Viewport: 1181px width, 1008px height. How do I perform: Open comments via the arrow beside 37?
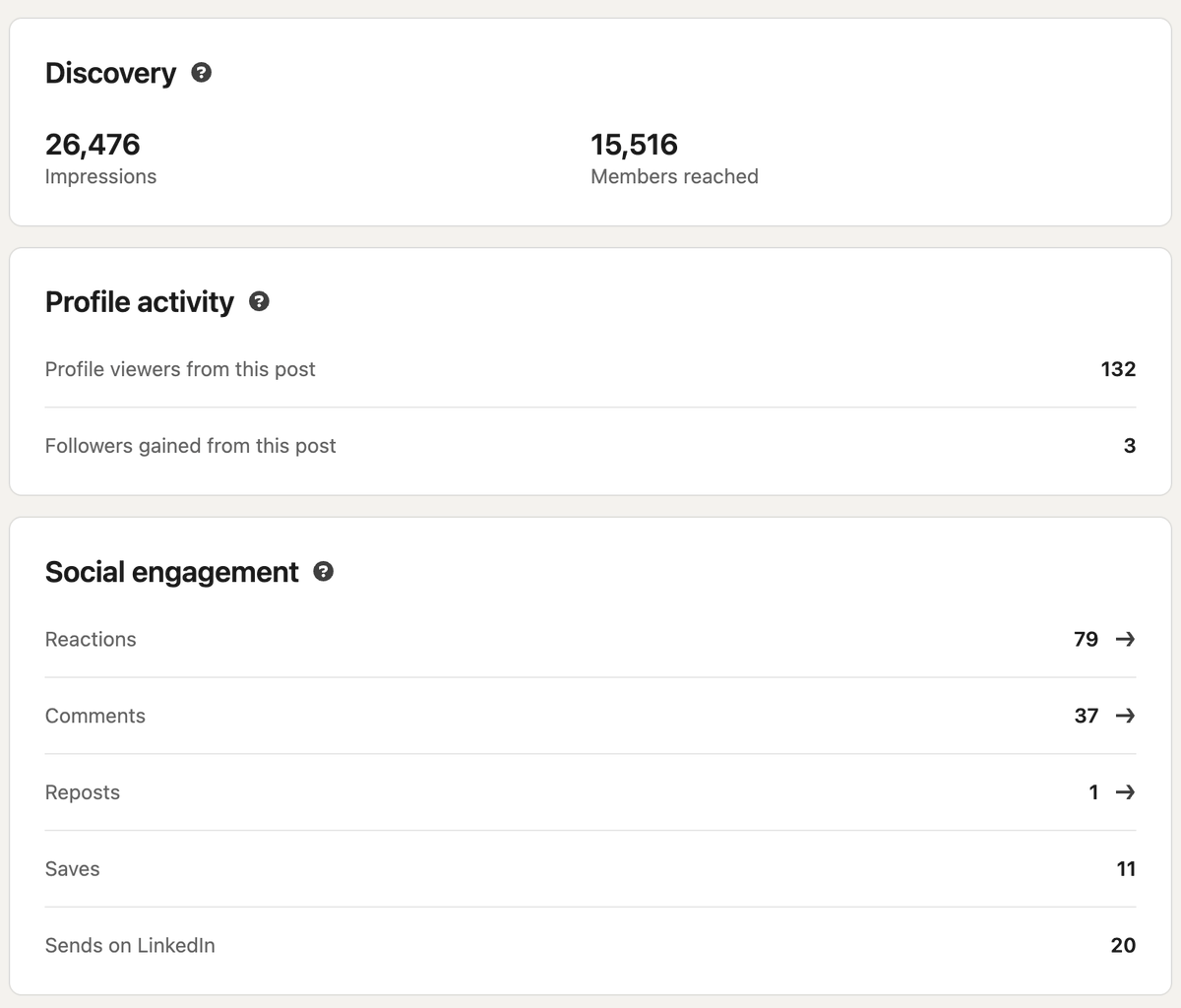pos(1125,716)
